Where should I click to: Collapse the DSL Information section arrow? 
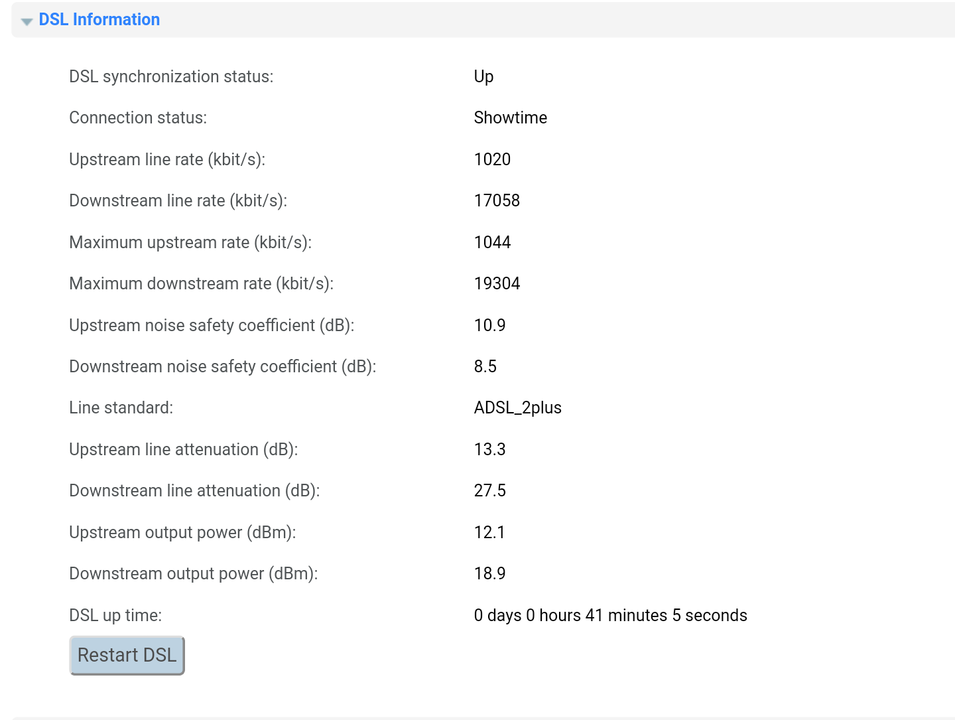26,21
